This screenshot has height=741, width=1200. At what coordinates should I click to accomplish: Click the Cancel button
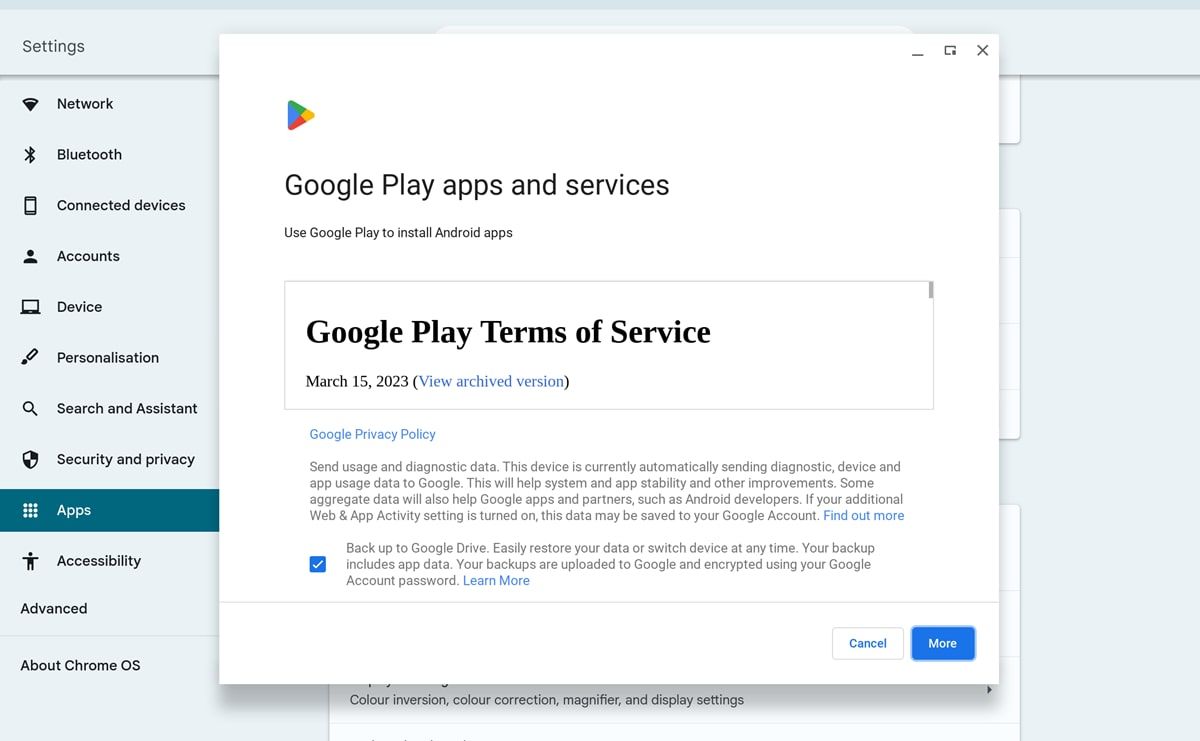(x=868, y=643)
